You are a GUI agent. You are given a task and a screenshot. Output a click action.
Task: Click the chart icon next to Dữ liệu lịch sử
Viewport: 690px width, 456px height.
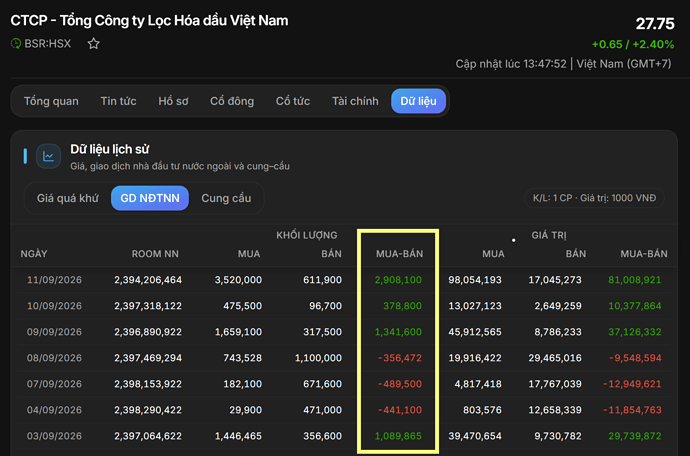[x=48, y=156]
